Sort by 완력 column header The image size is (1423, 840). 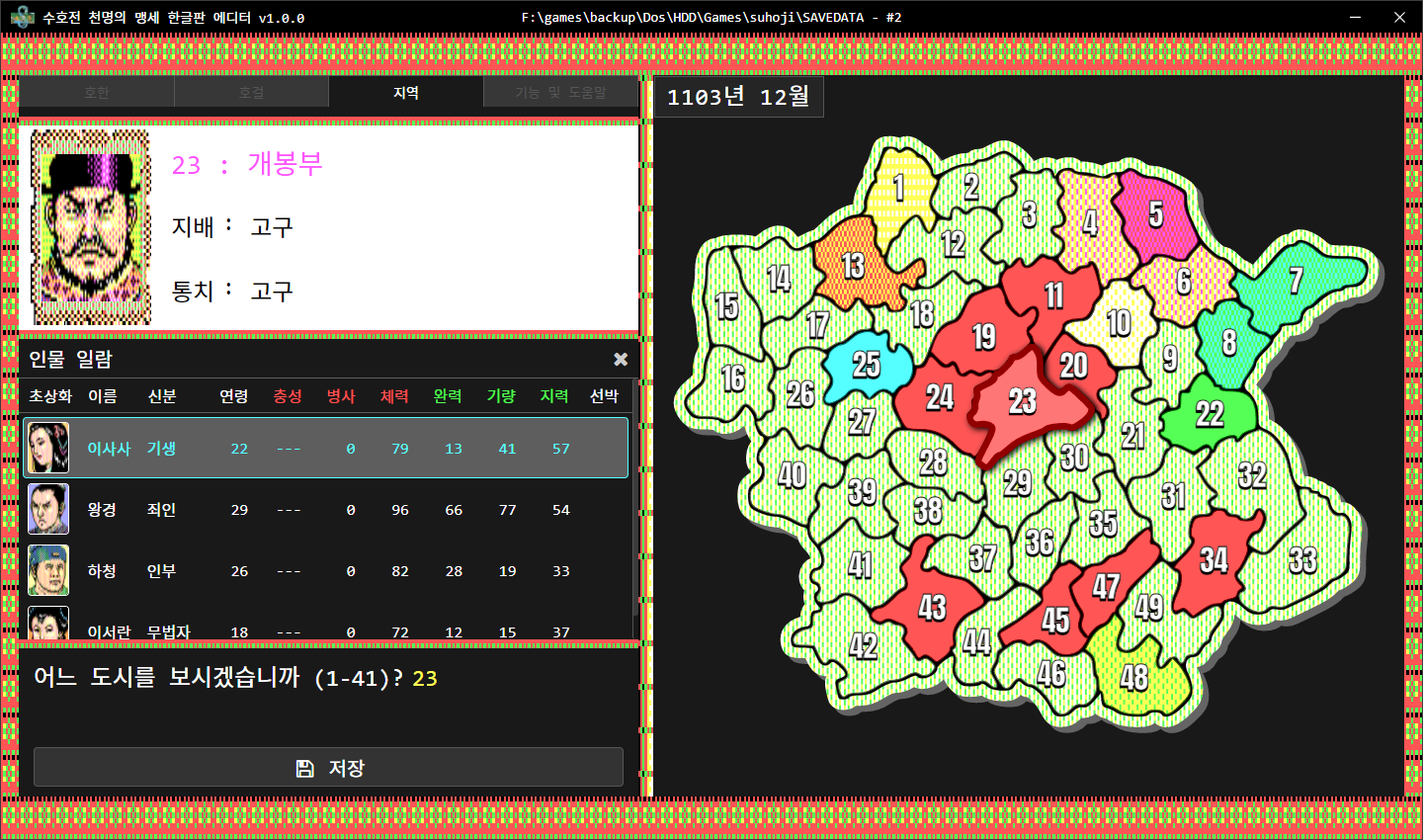(x=448, y=396)
